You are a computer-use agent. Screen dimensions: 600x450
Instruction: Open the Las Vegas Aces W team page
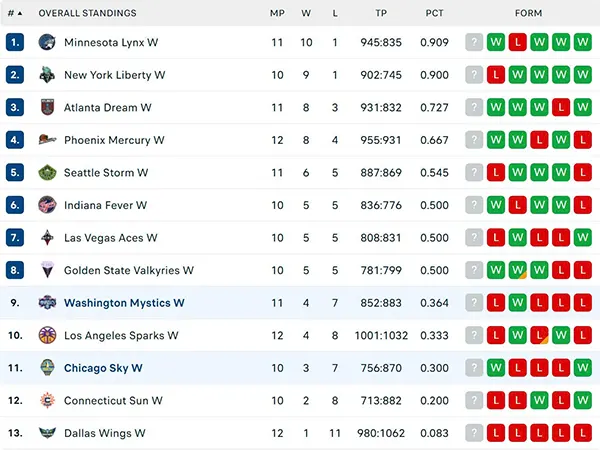[x=111, y=238]
